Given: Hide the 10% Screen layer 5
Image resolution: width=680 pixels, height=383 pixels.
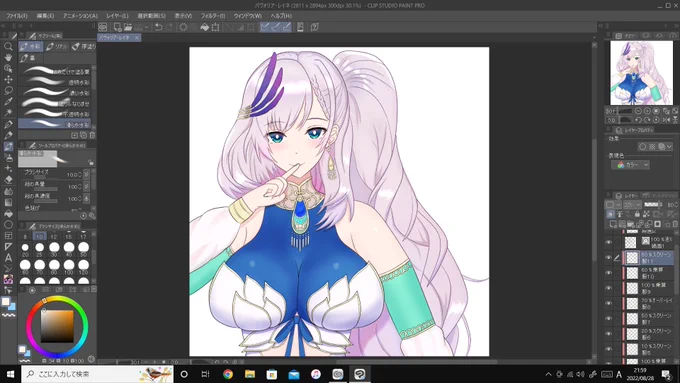Looking at the screenshot, I should pos(608,349).
